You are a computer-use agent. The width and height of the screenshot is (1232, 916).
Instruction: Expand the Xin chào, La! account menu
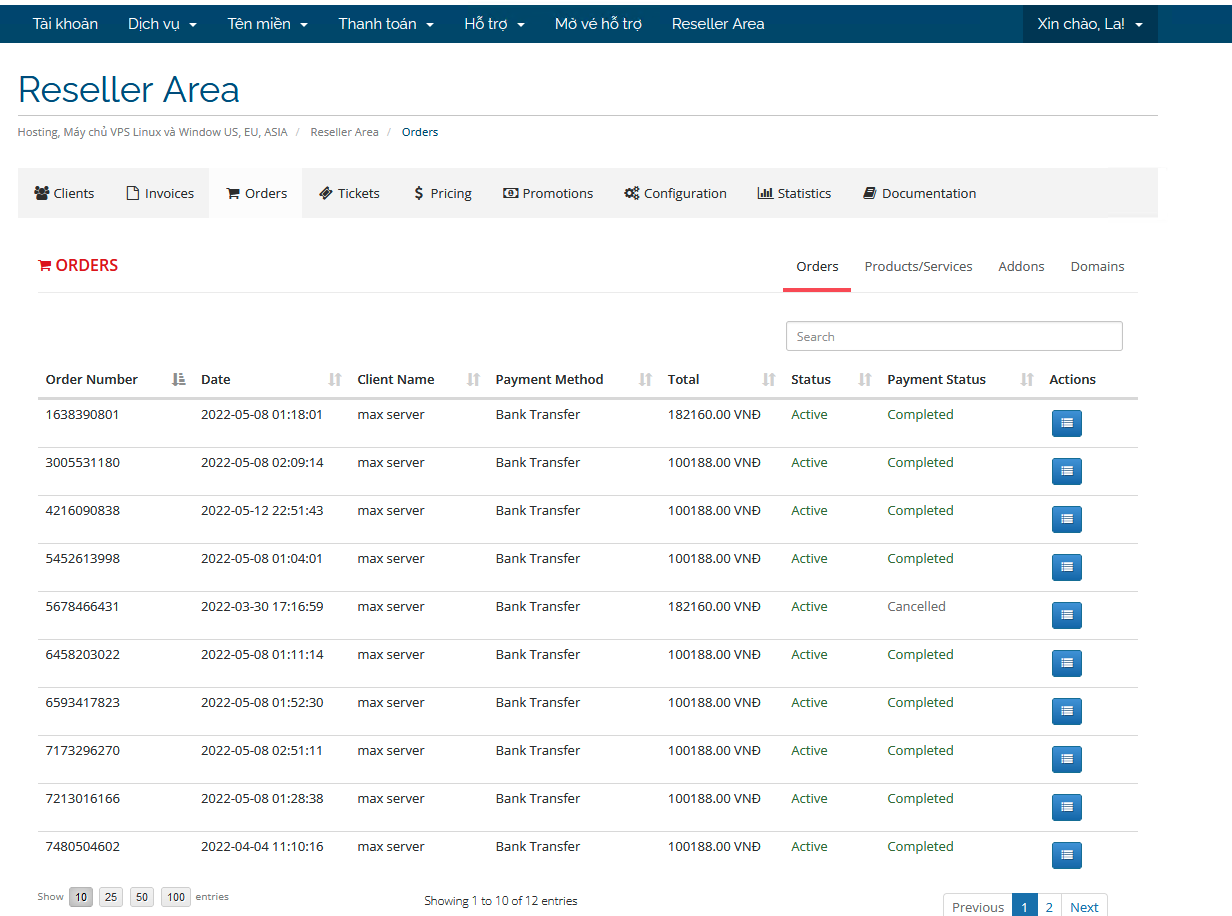point(1089,24)
